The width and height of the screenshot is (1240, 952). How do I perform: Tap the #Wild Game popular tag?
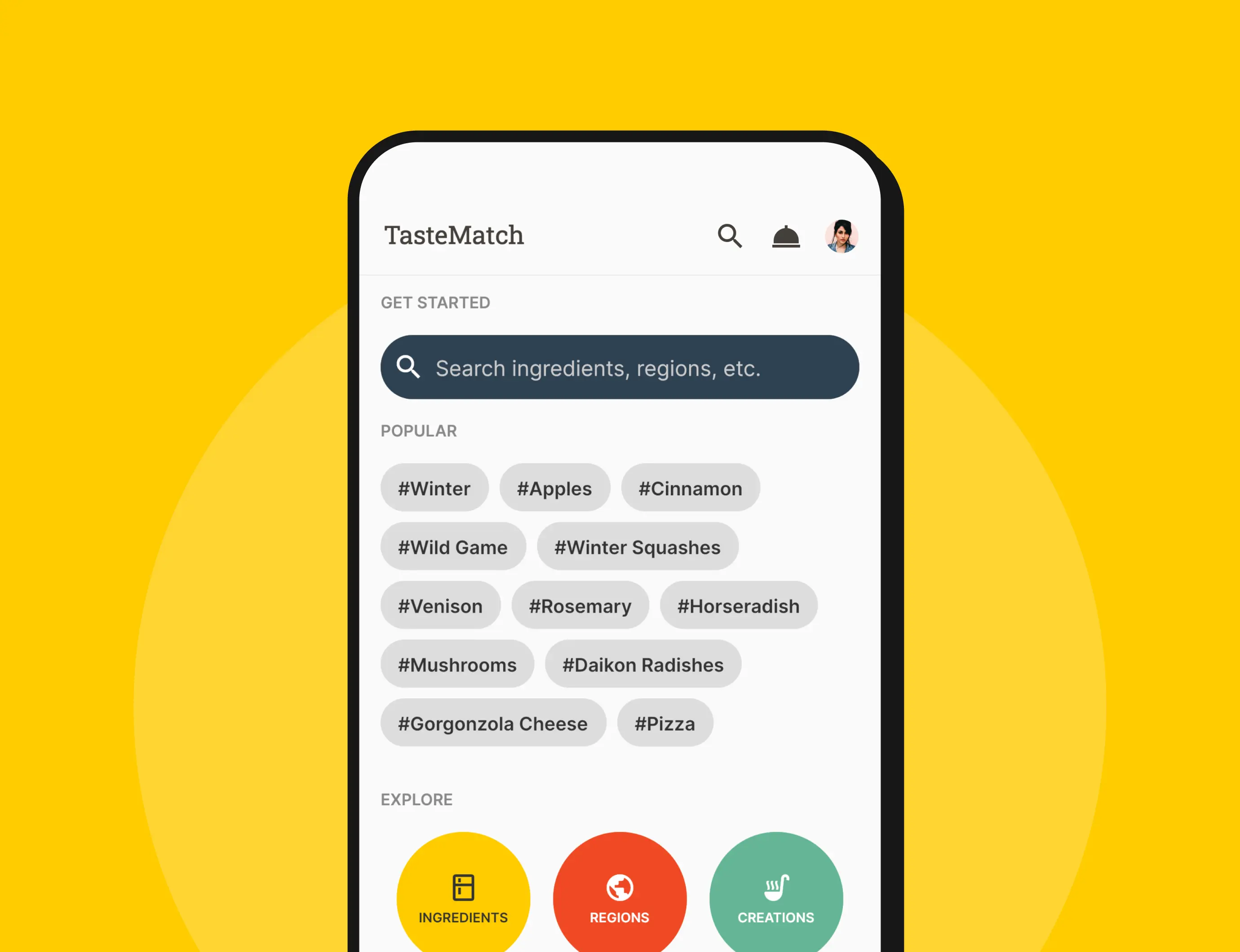point(451,547)
